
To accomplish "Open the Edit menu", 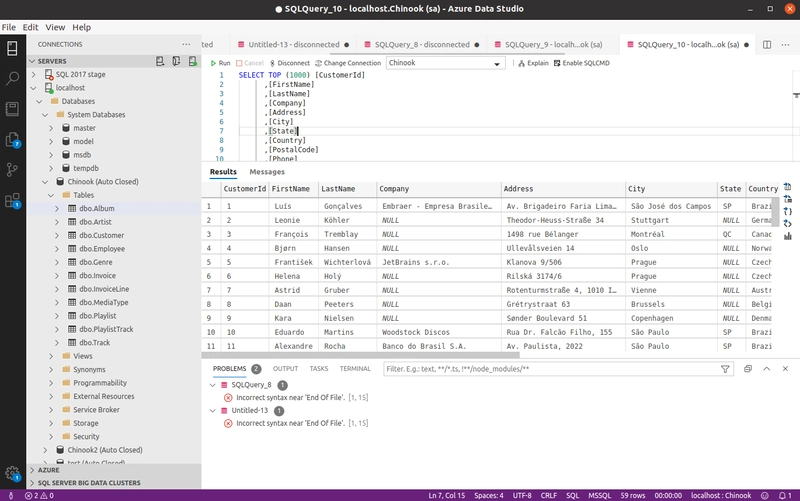I will [30, 27].
